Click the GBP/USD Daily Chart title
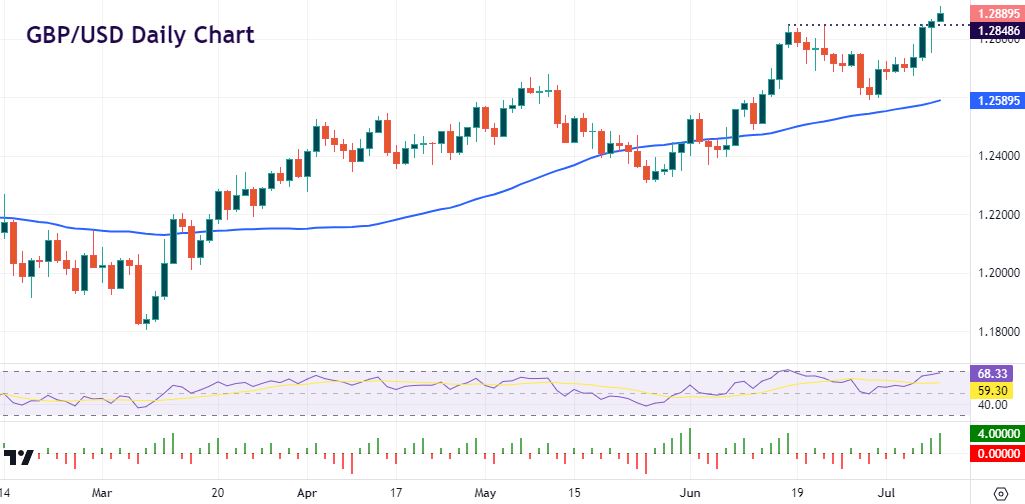The width and height of the screenshot is (1025, 504). (140, 35)
